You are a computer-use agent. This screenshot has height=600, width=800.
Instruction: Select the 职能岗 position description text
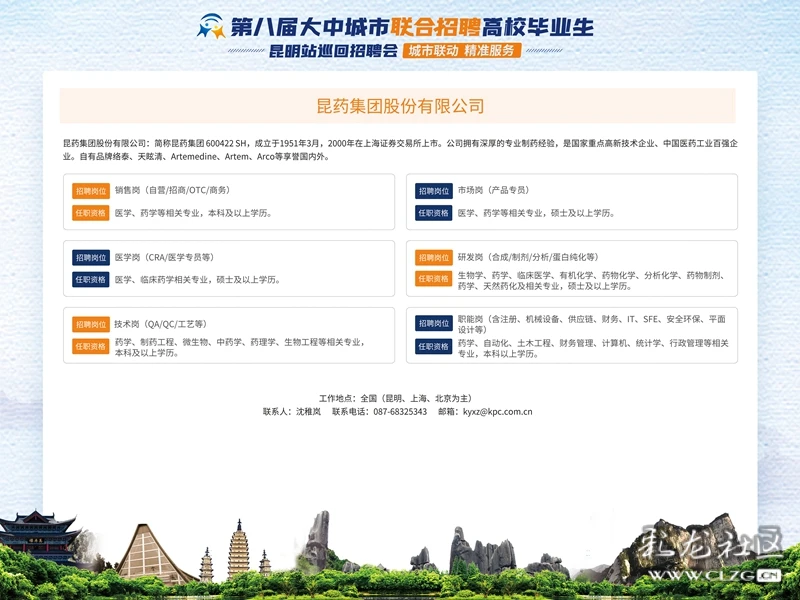click(591, 324)
